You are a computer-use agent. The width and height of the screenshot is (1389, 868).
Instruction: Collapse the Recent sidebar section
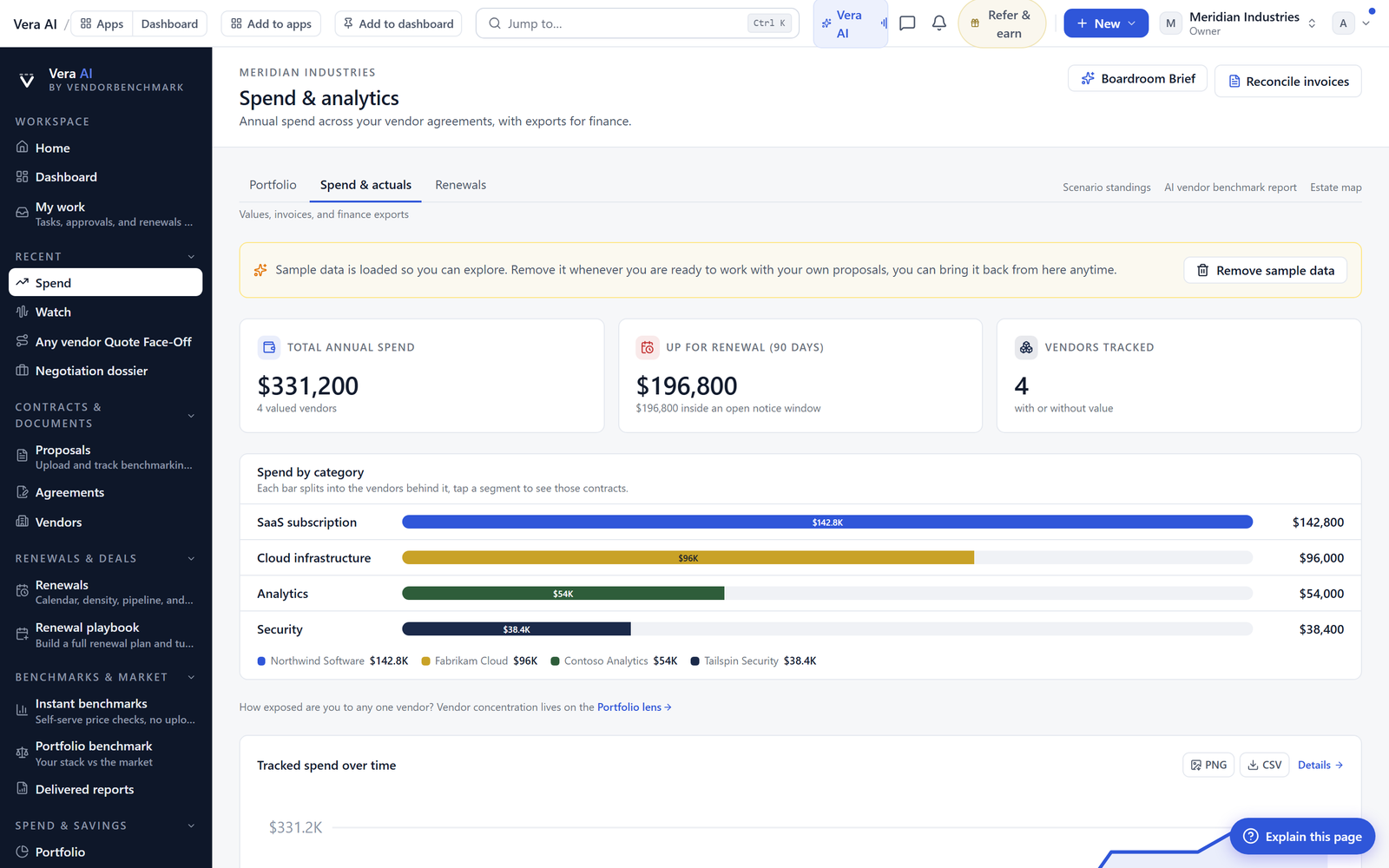point(191,257)
